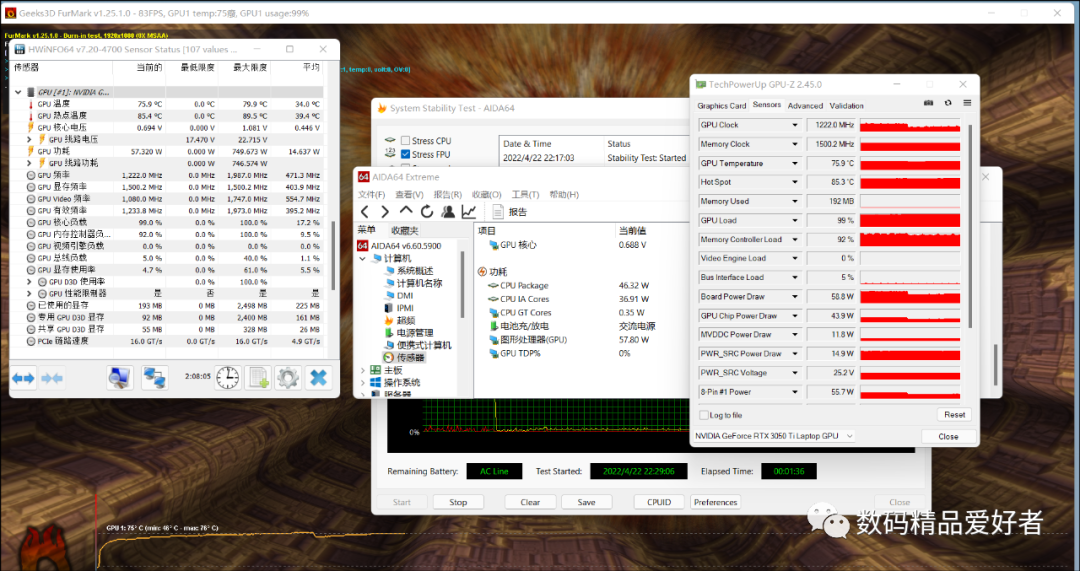Screen dimensions: 1080x571
Task: Click GPU-Z refresh icon
Action: (948, 103)
